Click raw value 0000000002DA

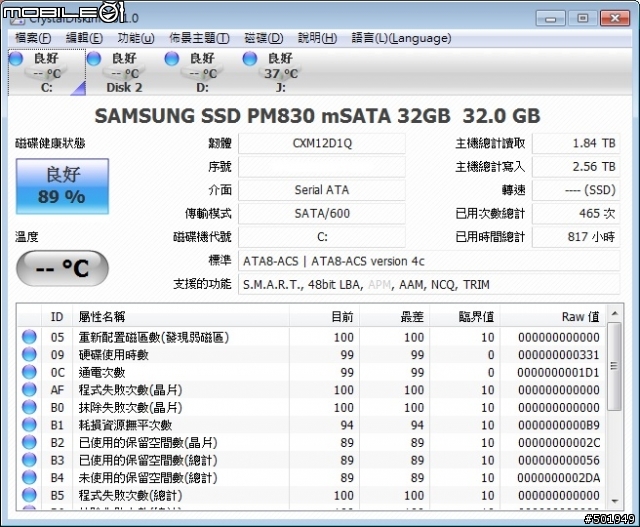(558, 478)
